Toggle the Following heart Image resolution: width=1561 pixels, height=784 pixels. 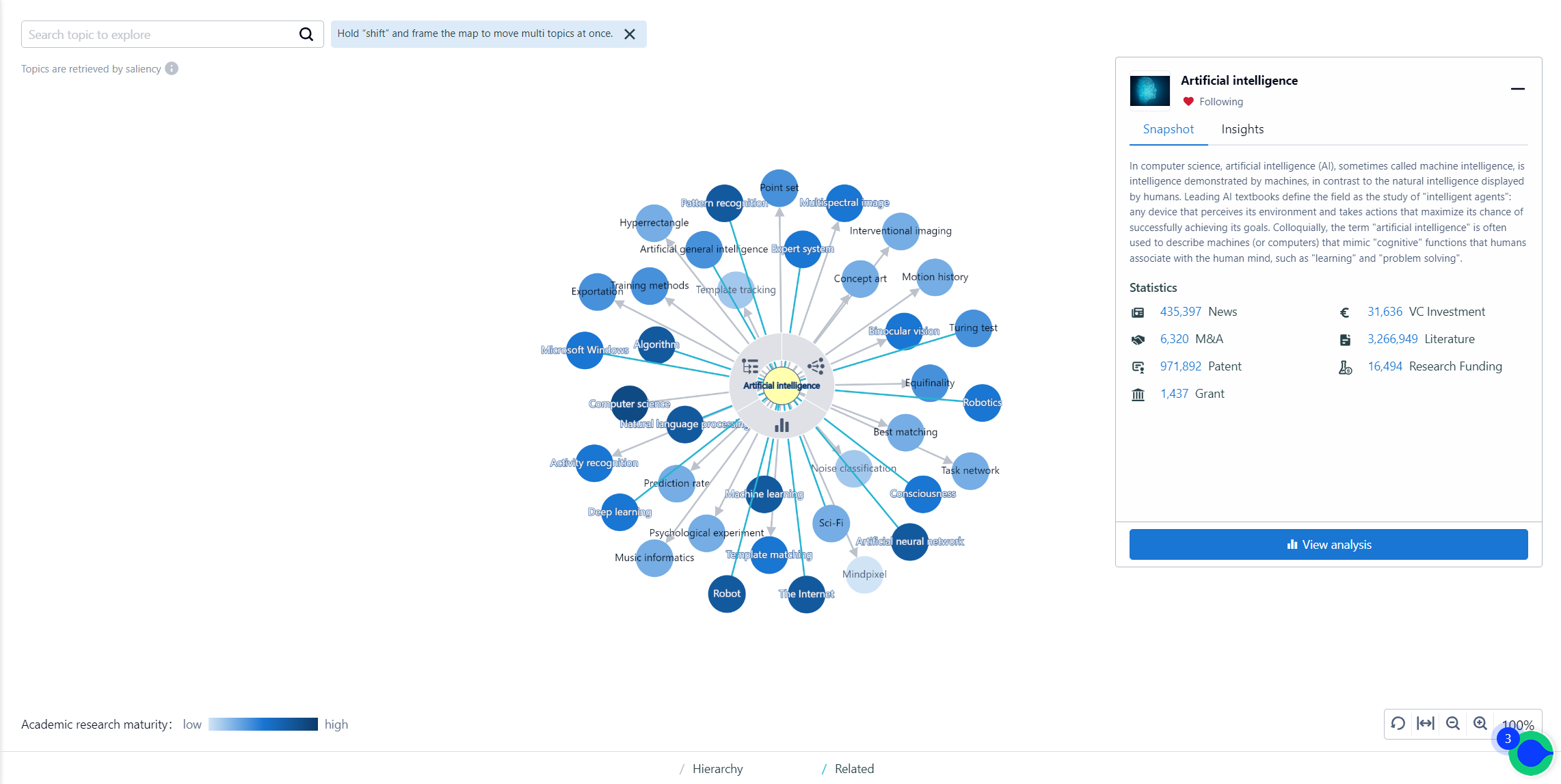pyautogui.click(x=1188, y=101)
